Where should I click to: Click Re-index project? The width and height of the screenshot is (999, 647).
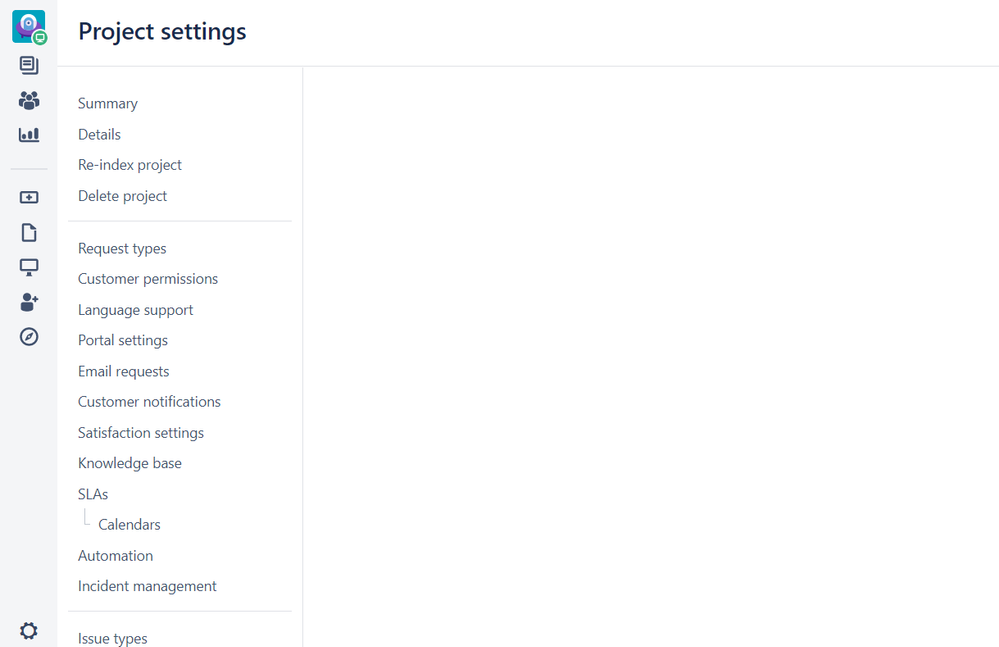[x=129, y=164]
